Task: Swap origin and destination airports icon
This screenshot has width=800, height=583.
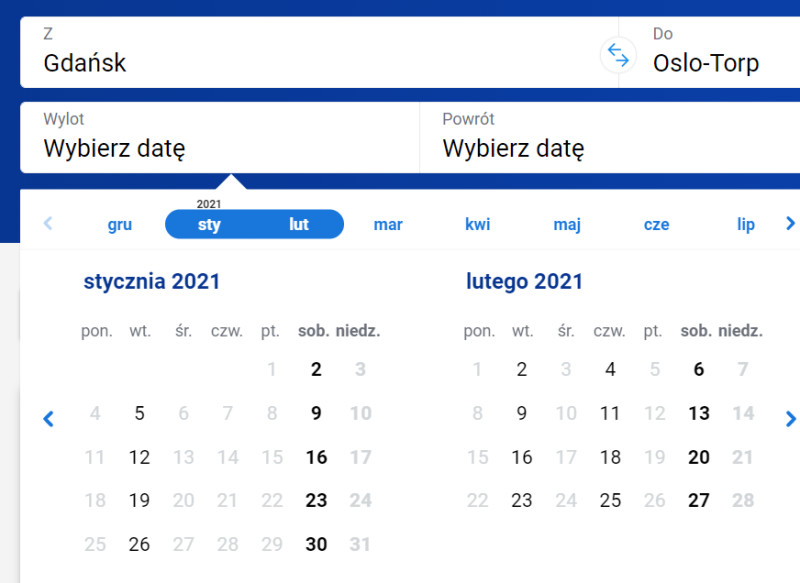Action: [x=618, y=55]
